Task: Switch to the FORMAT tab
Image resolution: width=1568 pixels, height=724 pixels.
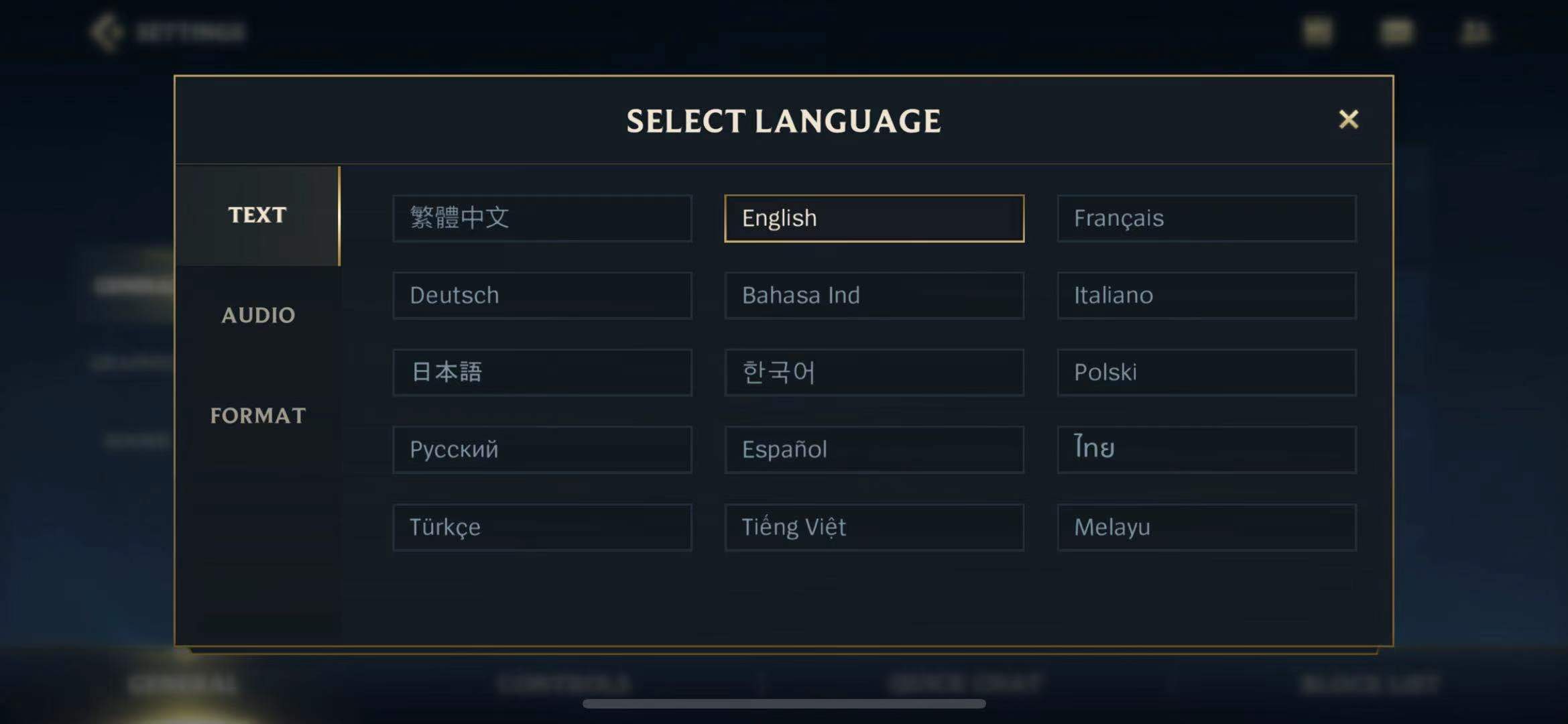Action: [259, 416]
